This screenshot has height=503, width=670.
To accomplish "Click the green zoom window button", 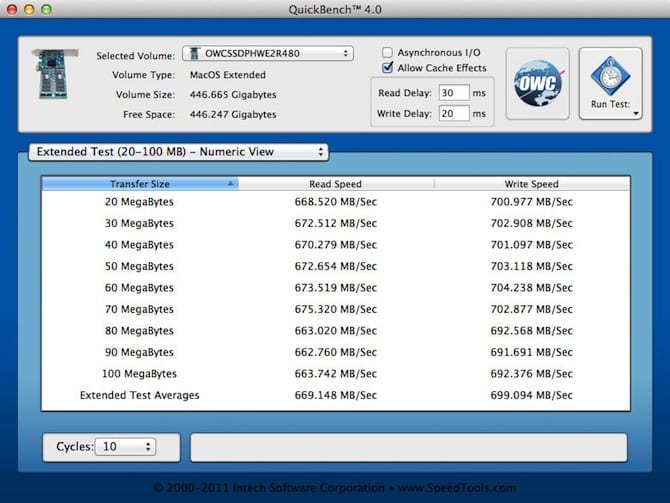I will coord(48,9).
